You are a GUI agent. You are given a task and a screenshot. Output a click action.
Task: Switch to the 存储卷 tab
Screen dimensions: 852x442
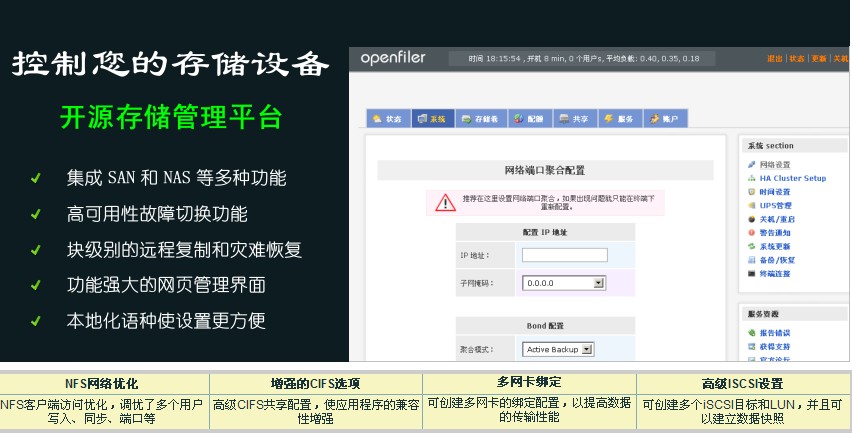point(481,119)
